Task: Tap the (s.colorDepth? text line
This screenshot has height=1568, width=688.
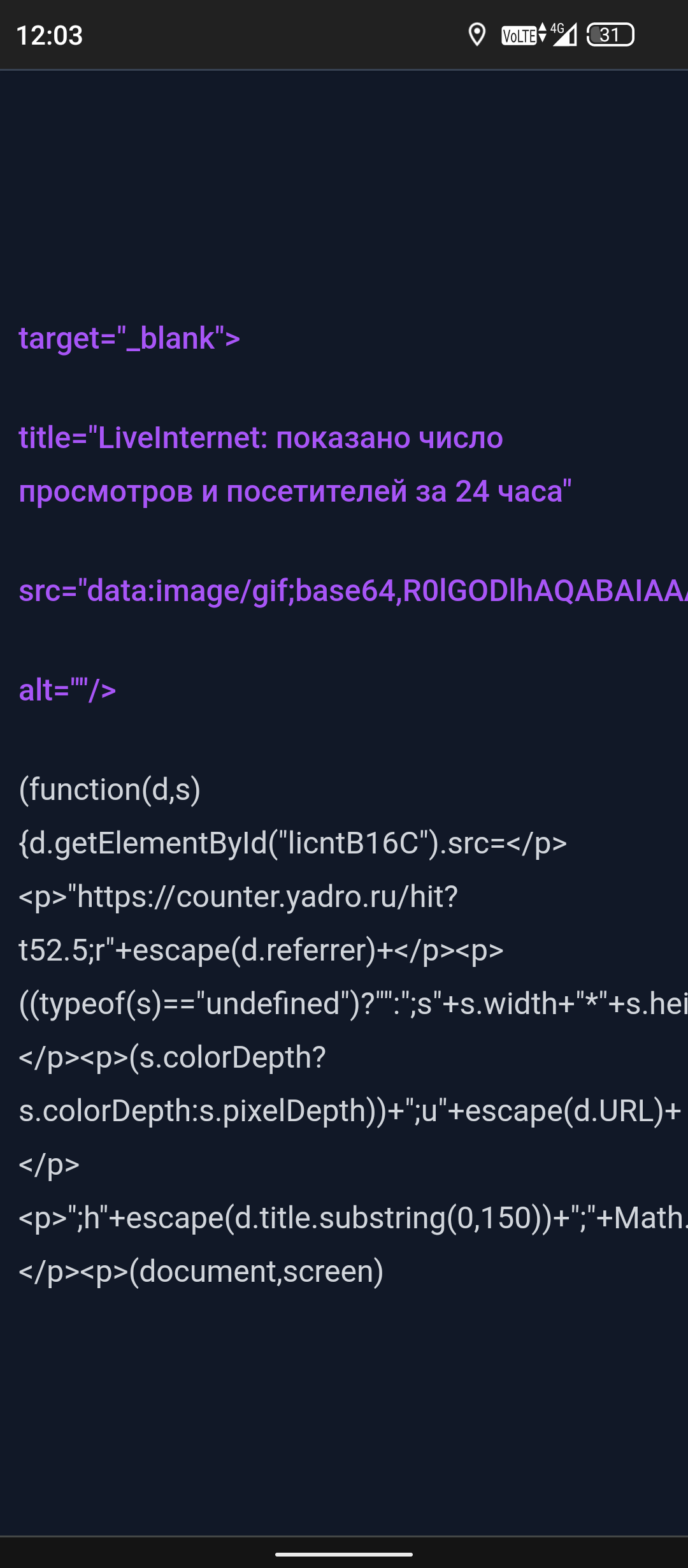Action: click(172, 1058)
